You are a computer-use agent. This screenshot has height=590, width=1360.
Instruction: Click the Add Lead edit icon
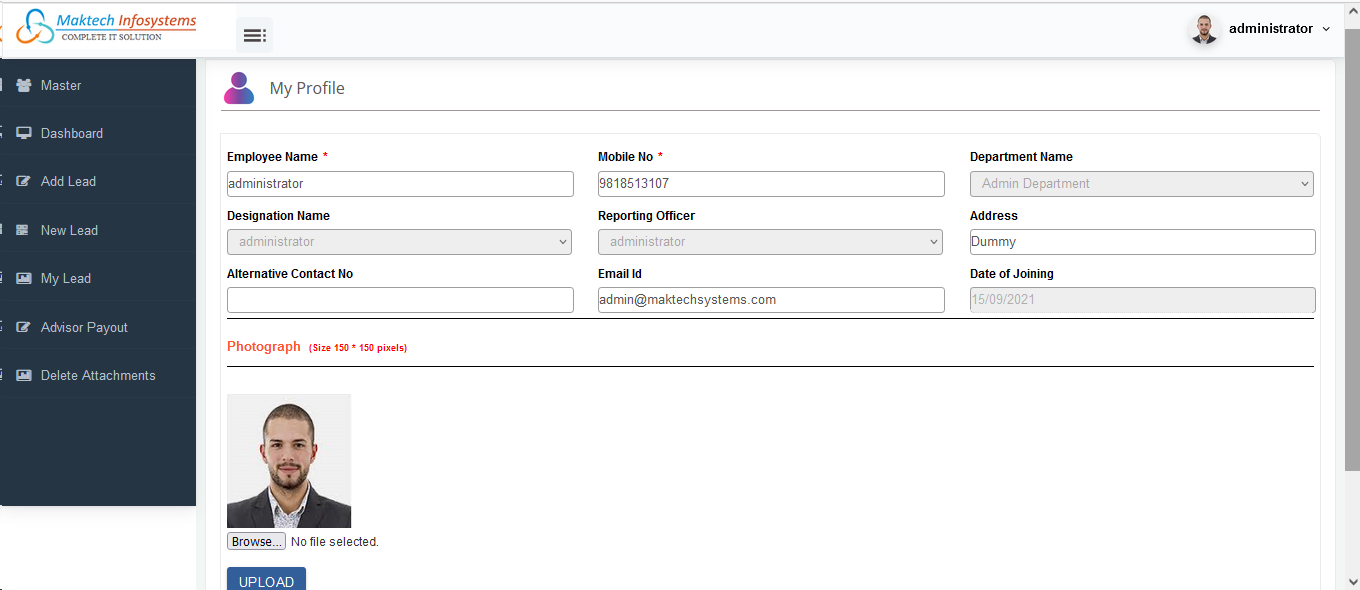coord(23,181)
